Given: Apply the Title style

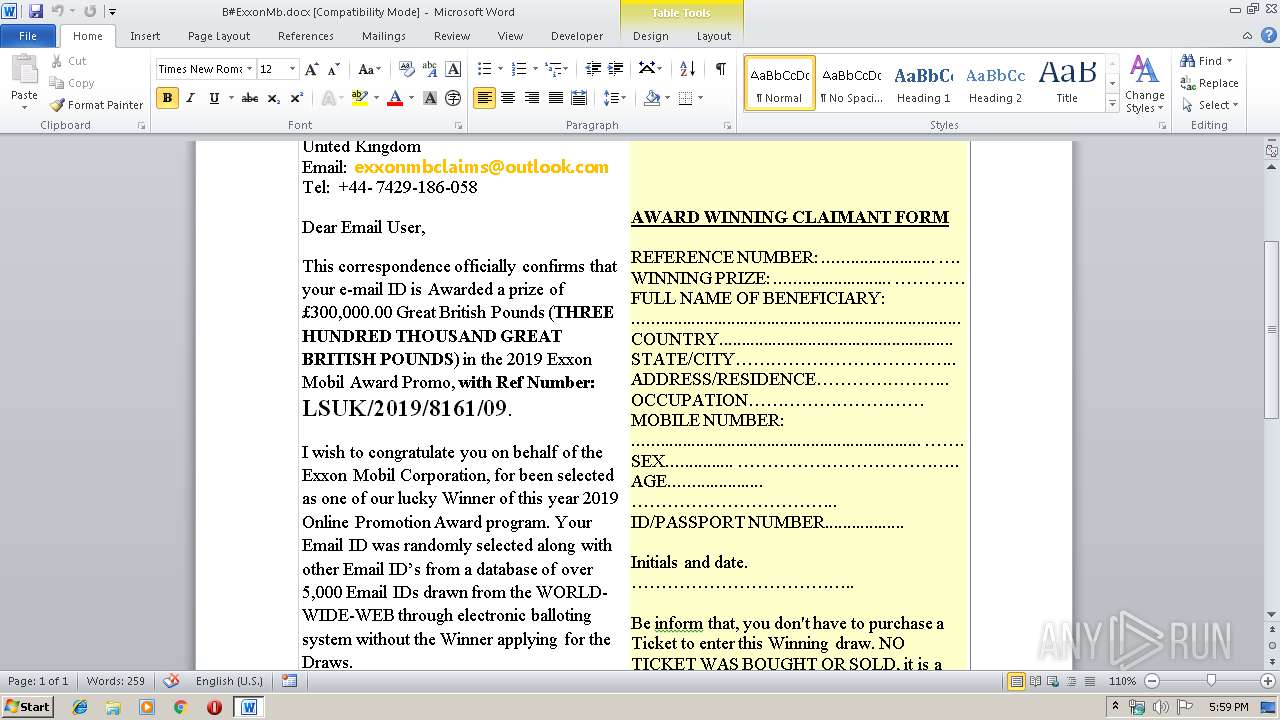Looking at the screenshot, I should click(x=1067, y=83).
